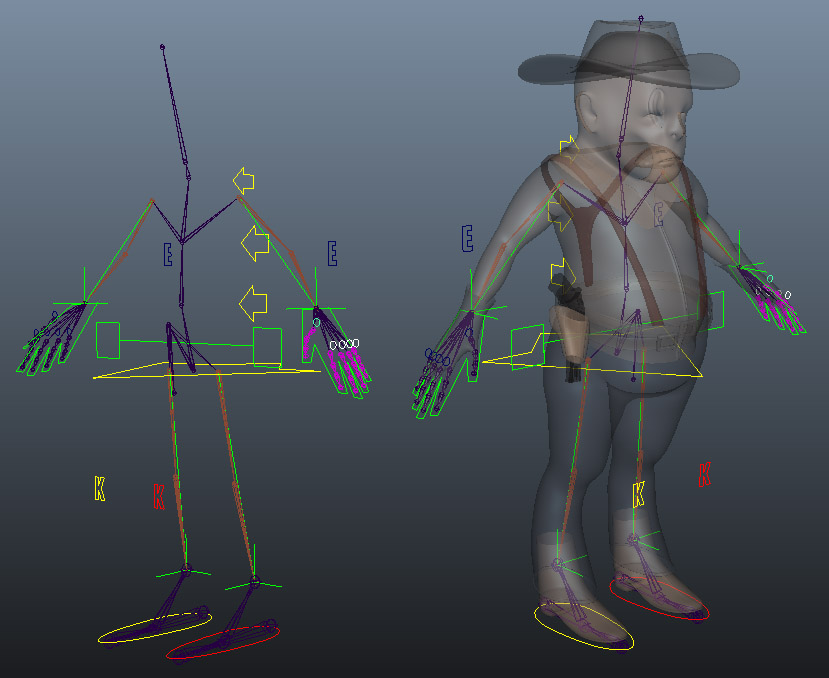
Task: Select red K knee control beside cowboy
Action: [x=704, y=474]
